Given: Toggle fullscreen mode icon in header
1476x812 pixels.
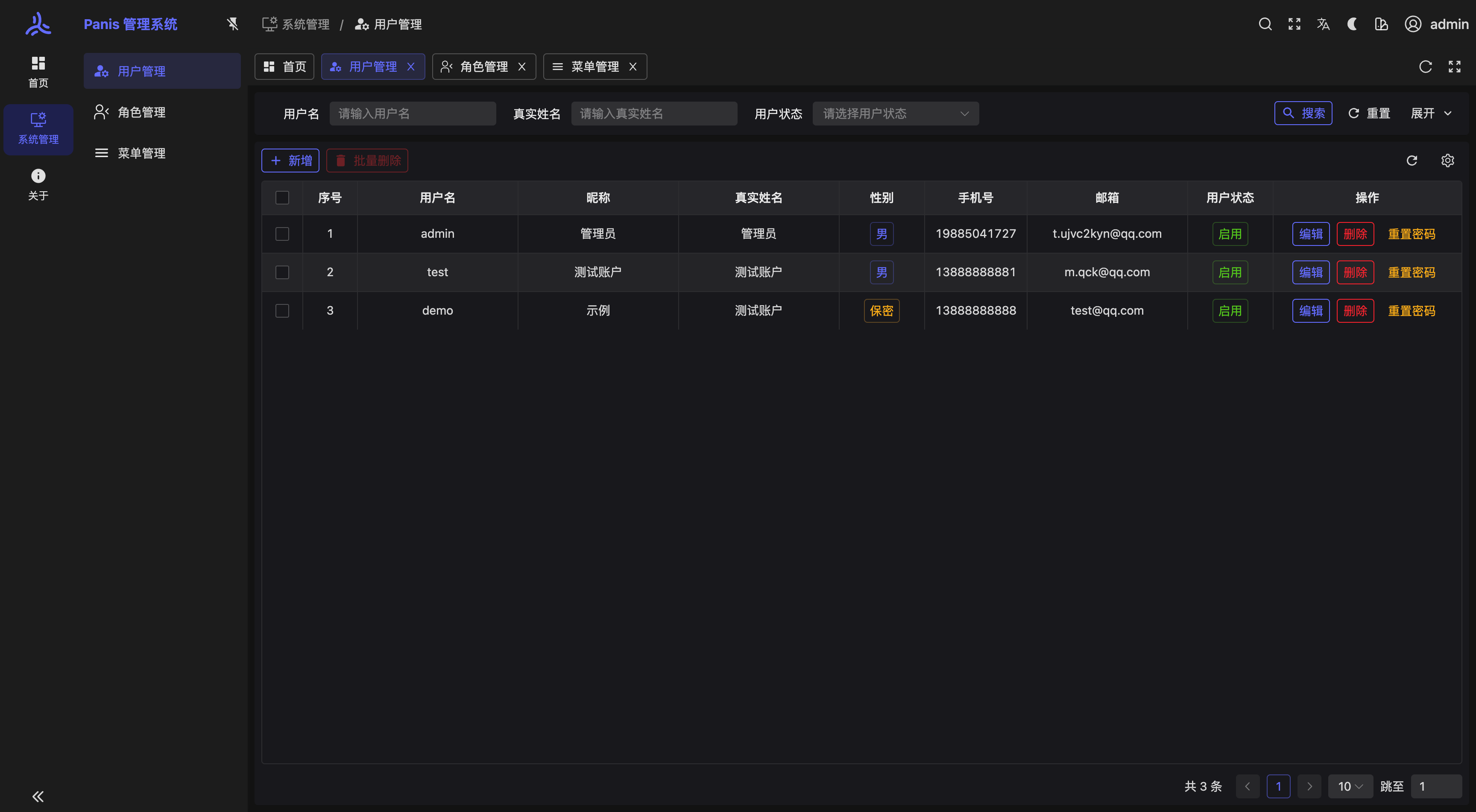Looking at the screenshot, I should coord(1294,24).
